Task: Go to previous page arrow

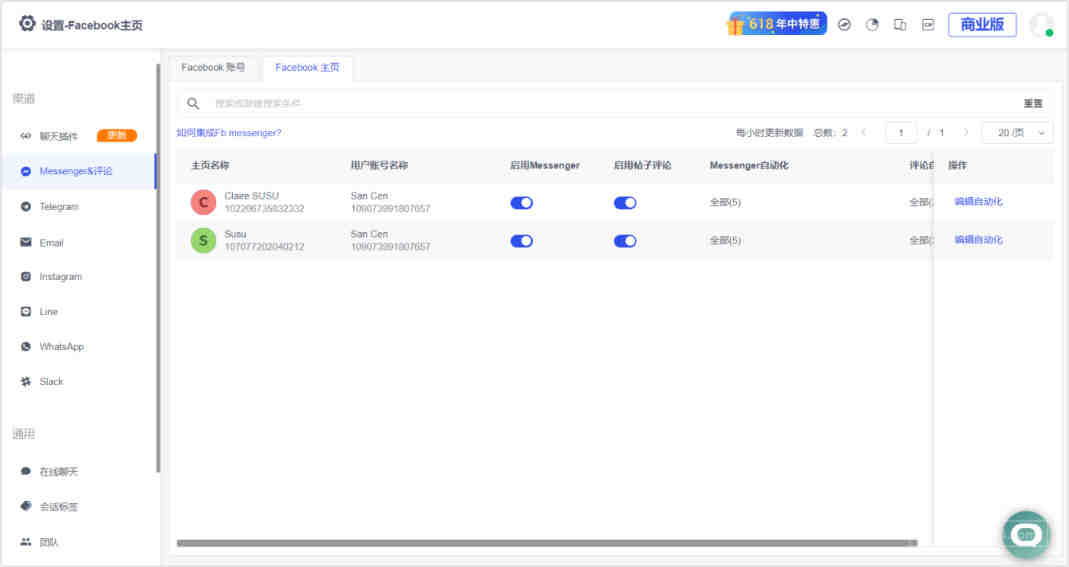Action: click(x=864, y=132)
